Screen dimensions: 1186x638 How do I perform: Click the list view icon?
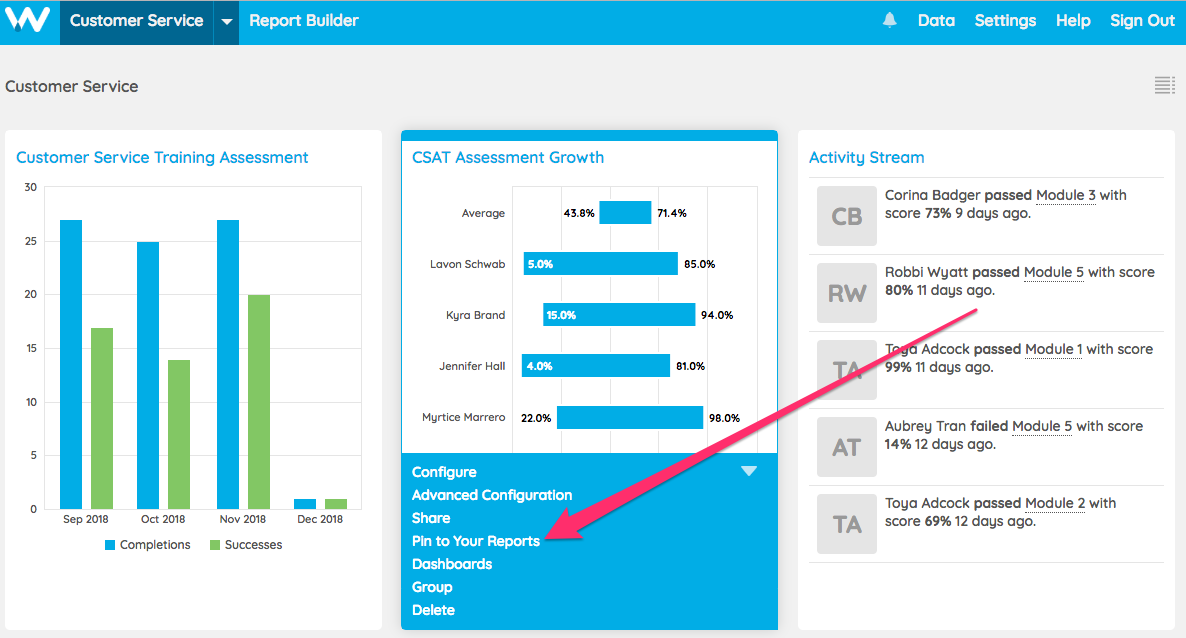(x=1164, y=86)
